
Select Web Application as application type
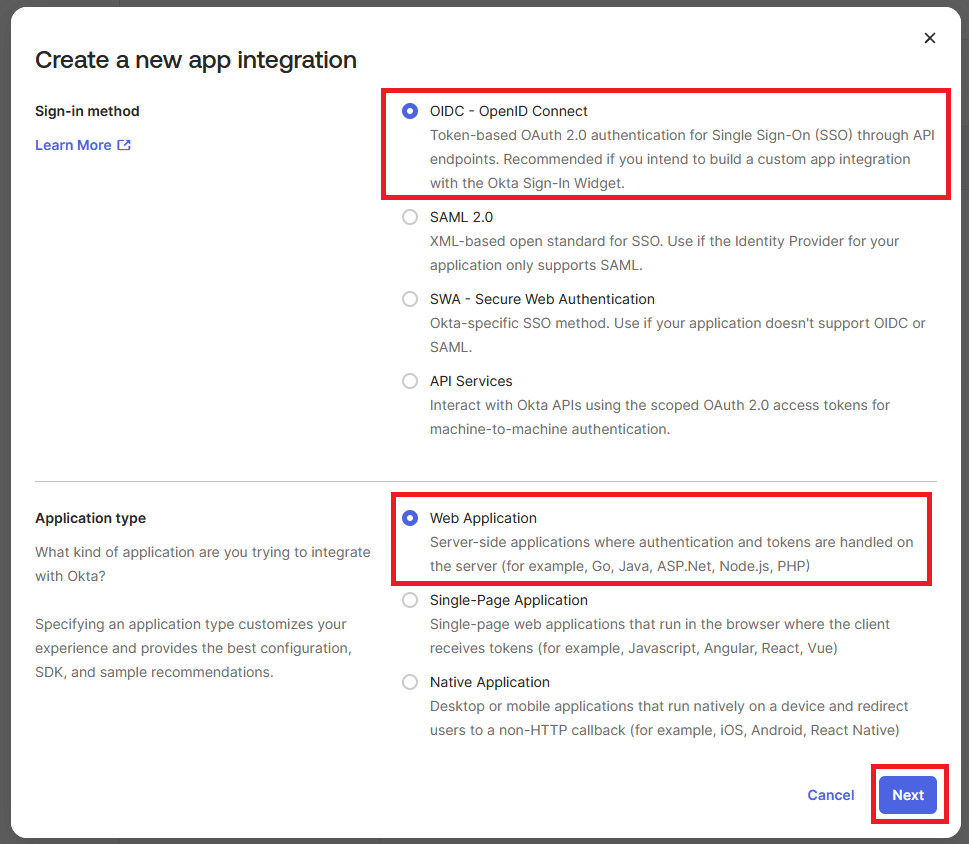410,518
